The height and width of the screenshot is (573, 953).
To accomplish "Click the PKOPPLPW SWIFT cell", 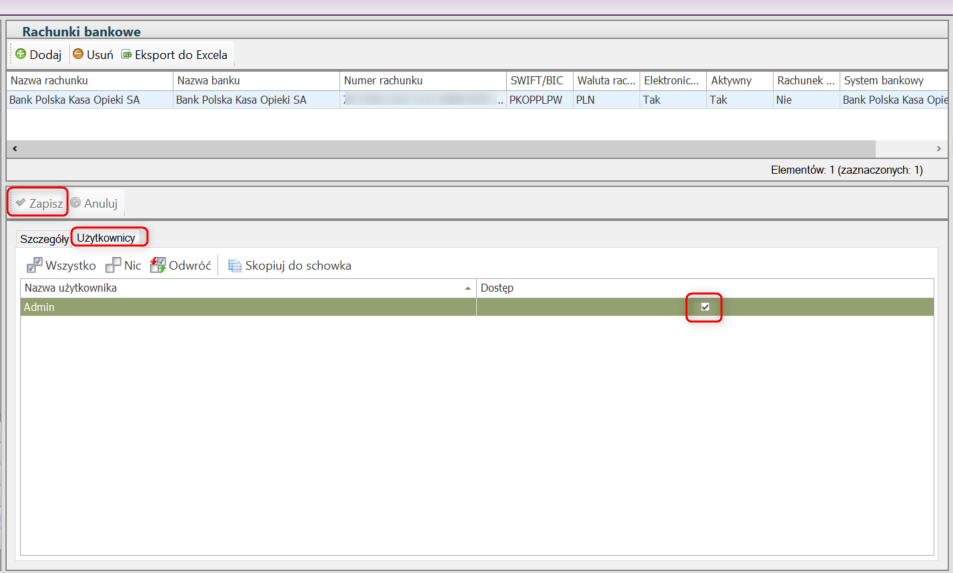I will (x=539, y=100).
